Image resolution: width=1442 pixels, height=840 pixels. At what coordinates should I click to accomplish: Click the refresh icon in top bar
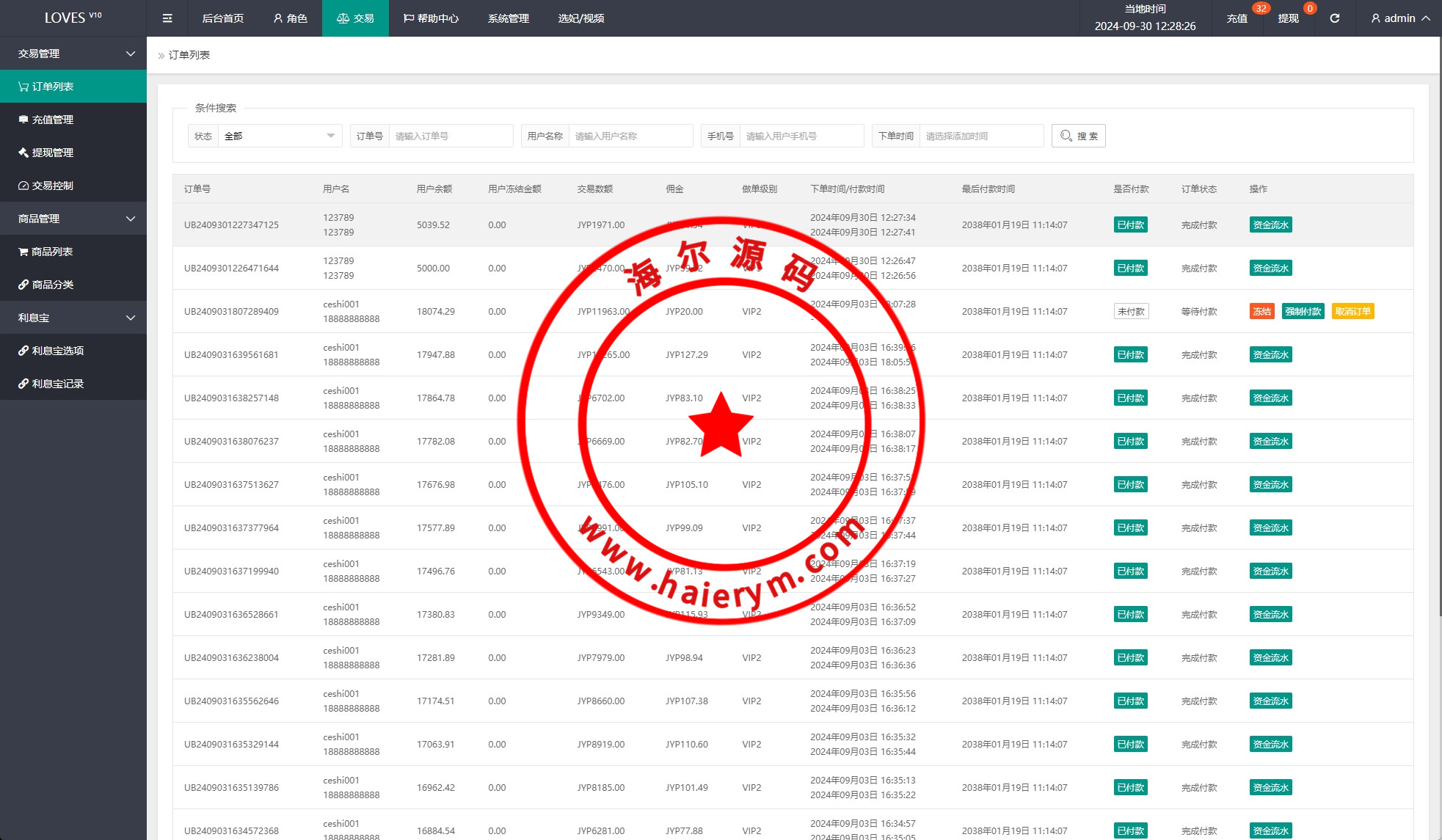coord(1334,18)
